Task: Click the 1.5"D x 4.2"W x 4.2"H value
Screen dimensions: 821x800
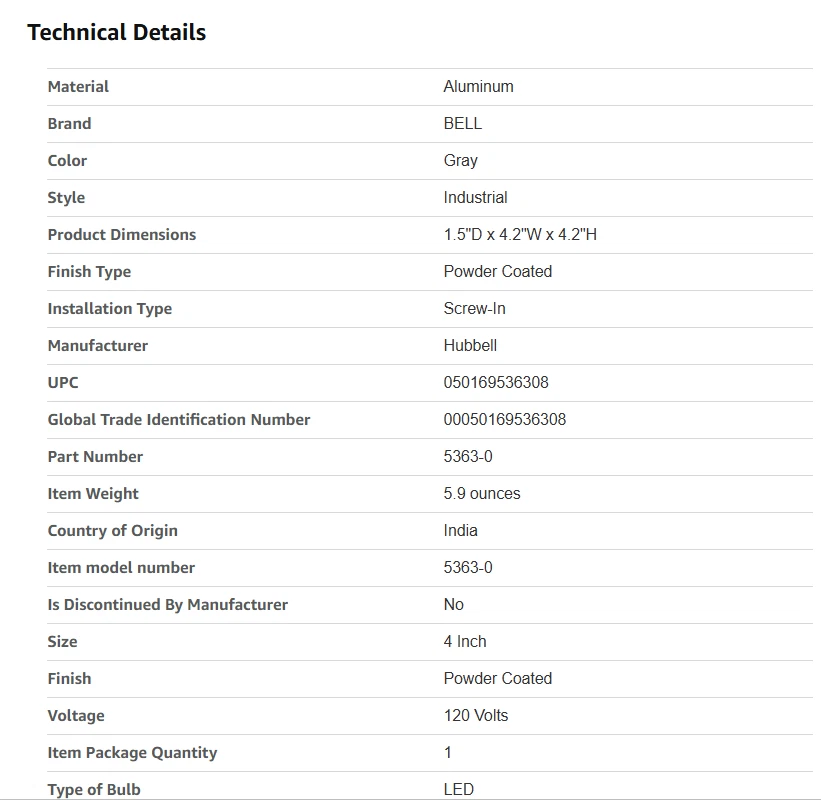Action: [520, 235]
